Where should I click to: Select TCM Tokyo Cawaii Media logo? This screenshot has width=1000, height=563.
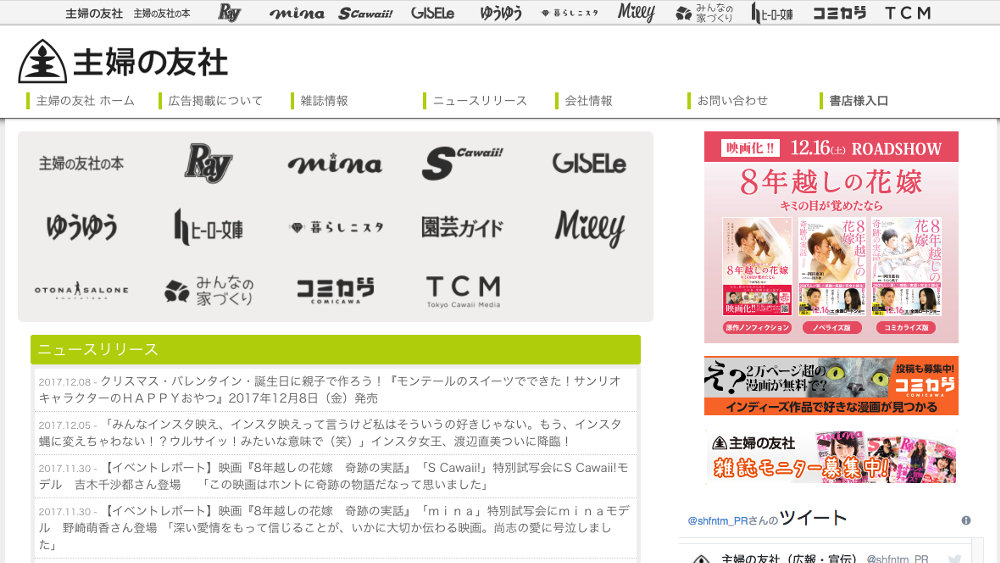pos(463,291)
